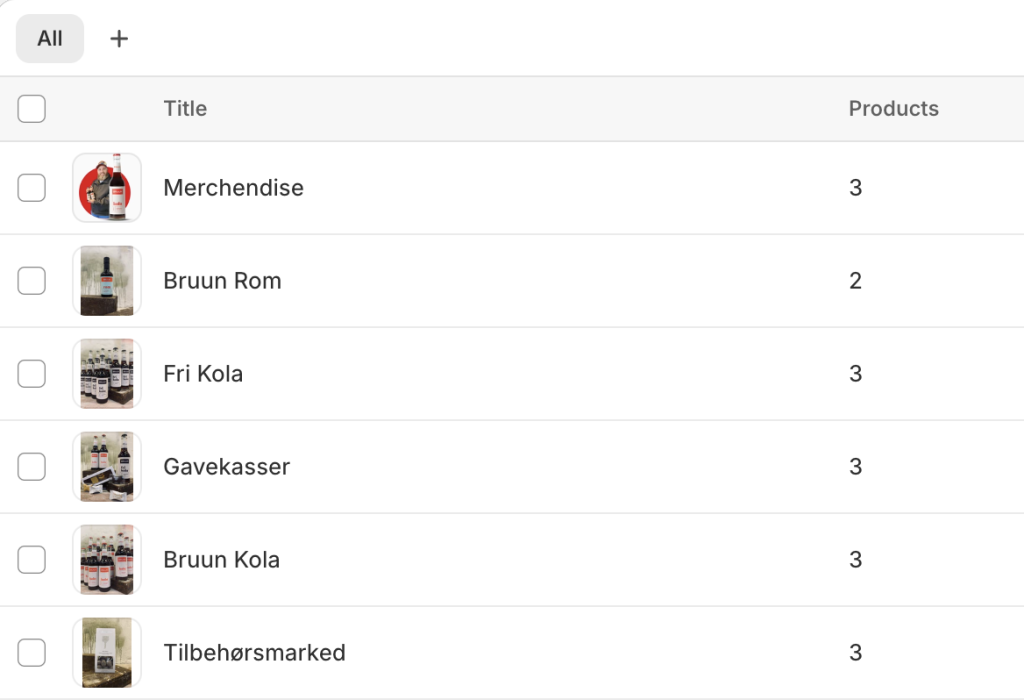Enable the Tilbehørsmarked checkbox
Image resolution: width=1024 pixels, height=700 pixels.
coord(31,652)
